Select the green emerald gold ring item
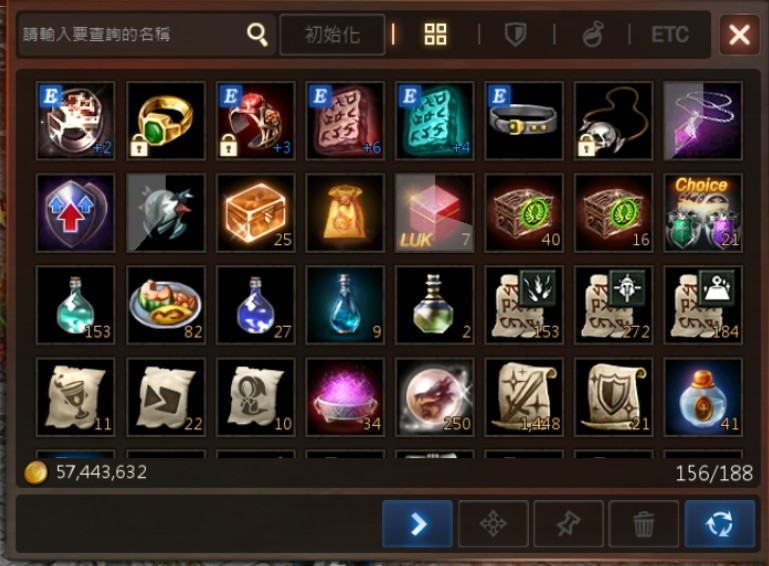This screenshot has height=566, width=769. click(166, 121)
